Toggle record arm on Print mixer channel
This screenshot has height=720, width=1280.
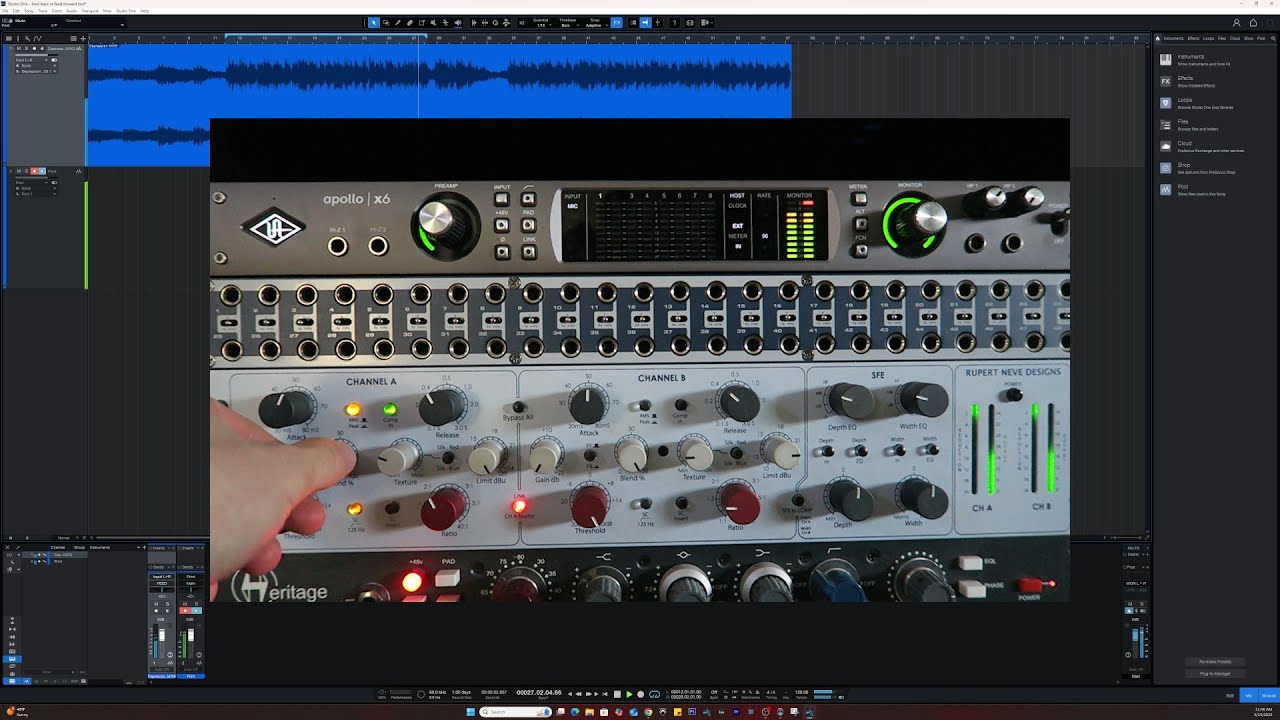coord(185,611)
